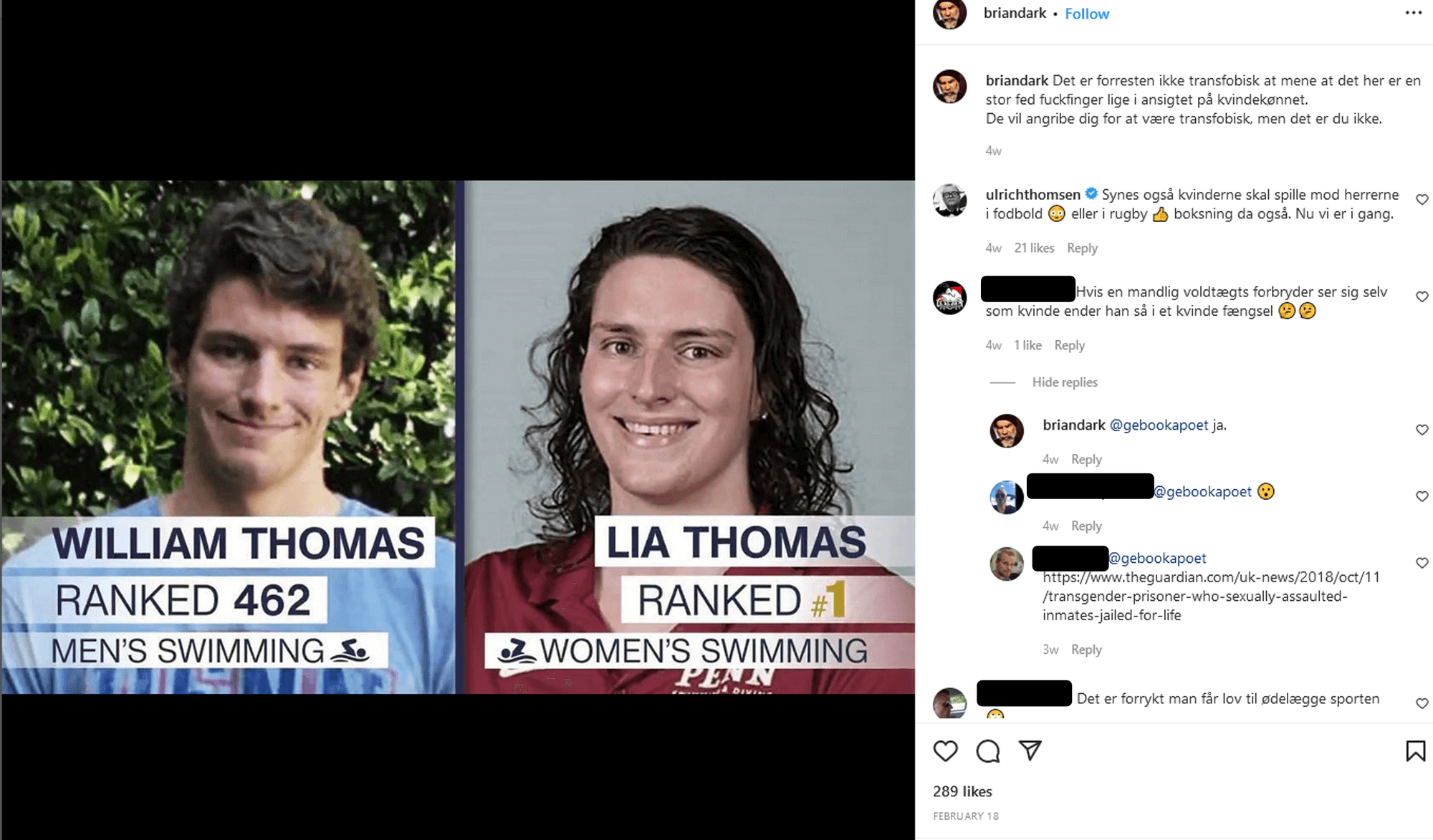The width and height of the screenshot is (1433, 840).
Task: Like the Guardian link reply heart
Action: pyautogui.click(x=1422, y=563)
